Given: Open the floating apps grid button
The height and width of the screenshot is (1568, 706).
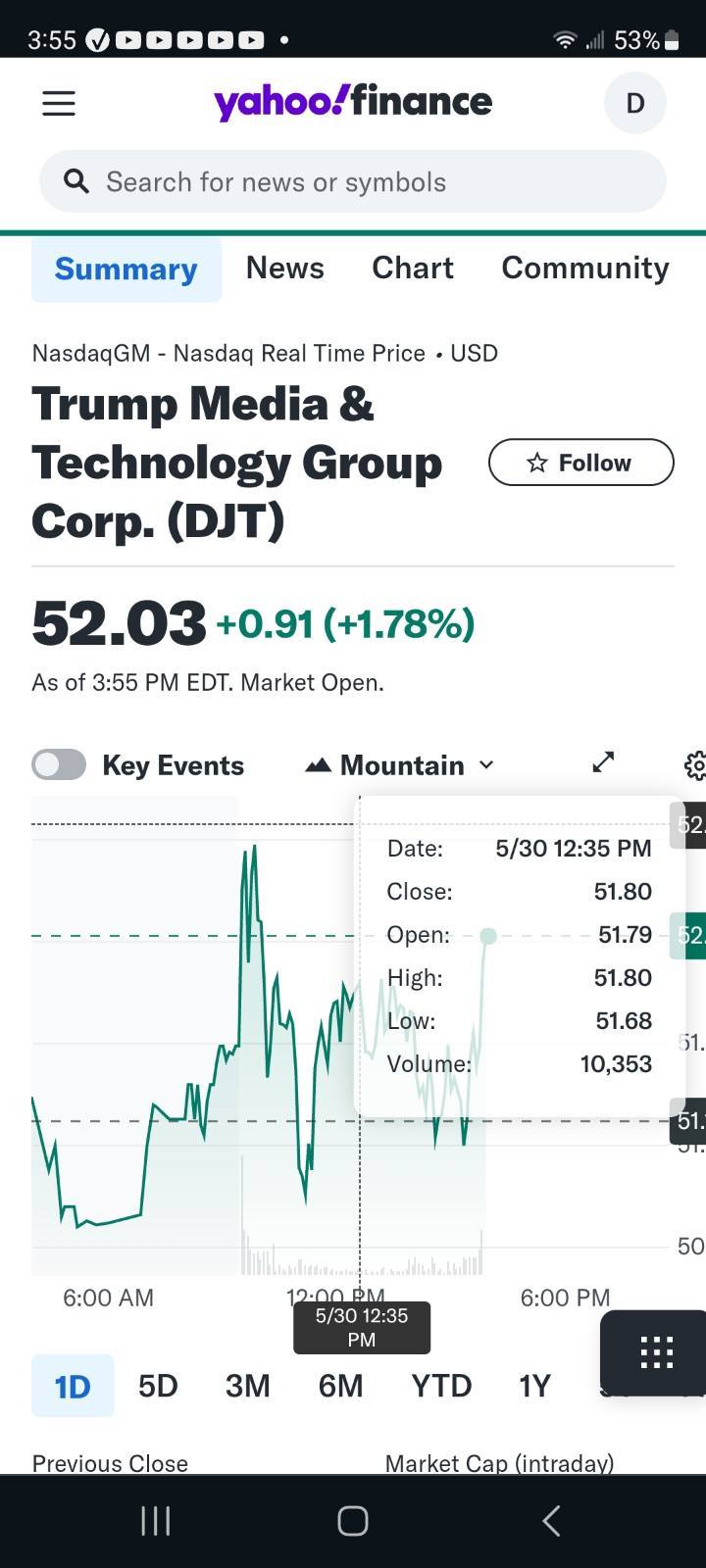Looking at the screenshot, I should [x=655, y=1352].
